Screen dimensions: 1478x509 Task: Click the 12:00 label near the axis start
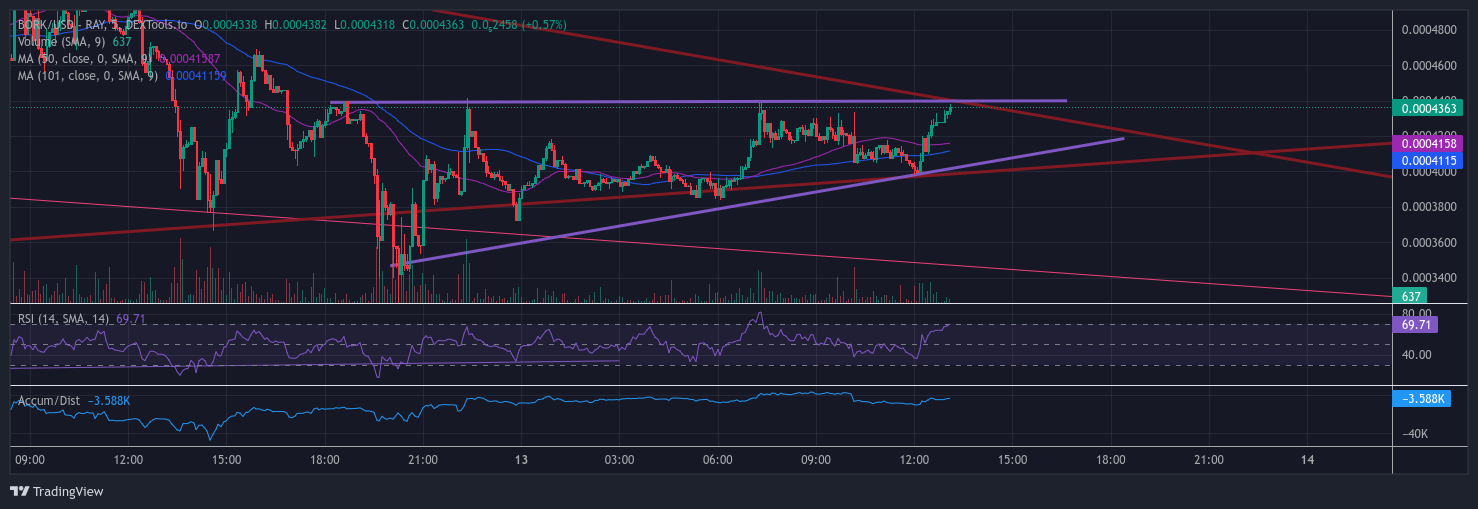coord(129,460)
